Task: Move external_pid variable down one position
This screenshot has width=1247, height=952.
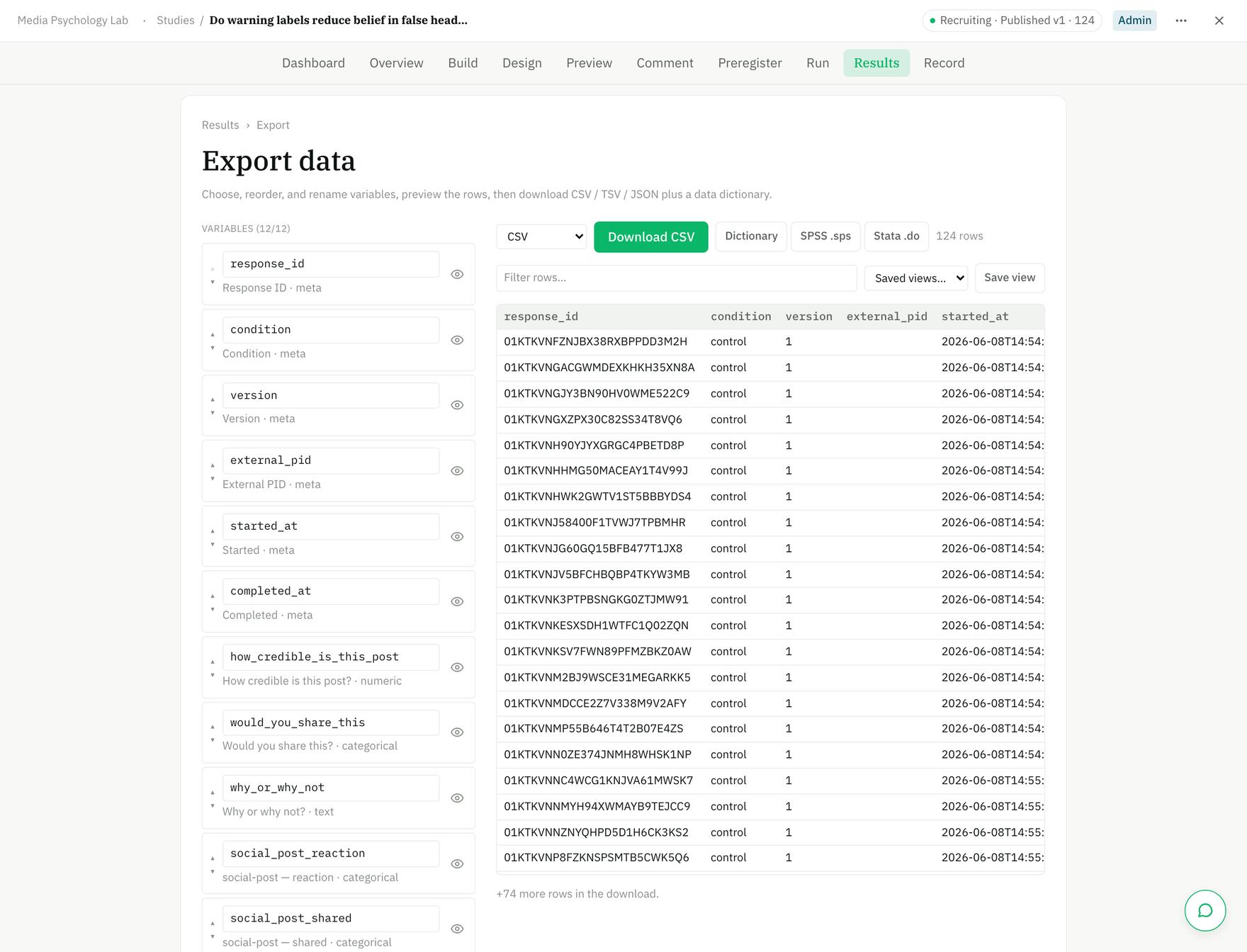Action: pos(213,479)
